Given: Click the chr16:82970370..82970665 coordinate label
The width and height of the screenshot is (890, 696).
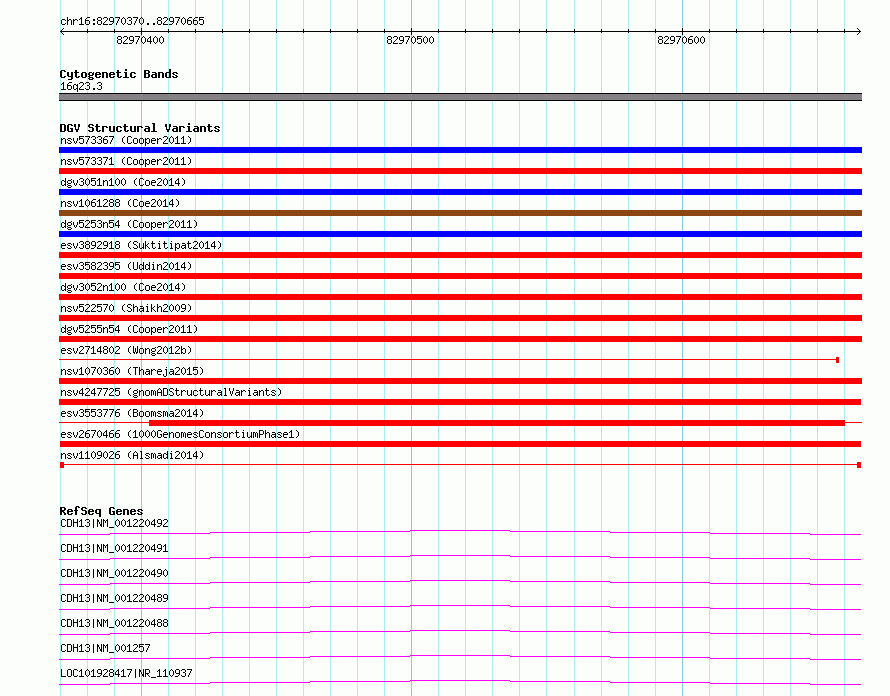Looking at the screenshot, I should [132, 22].
